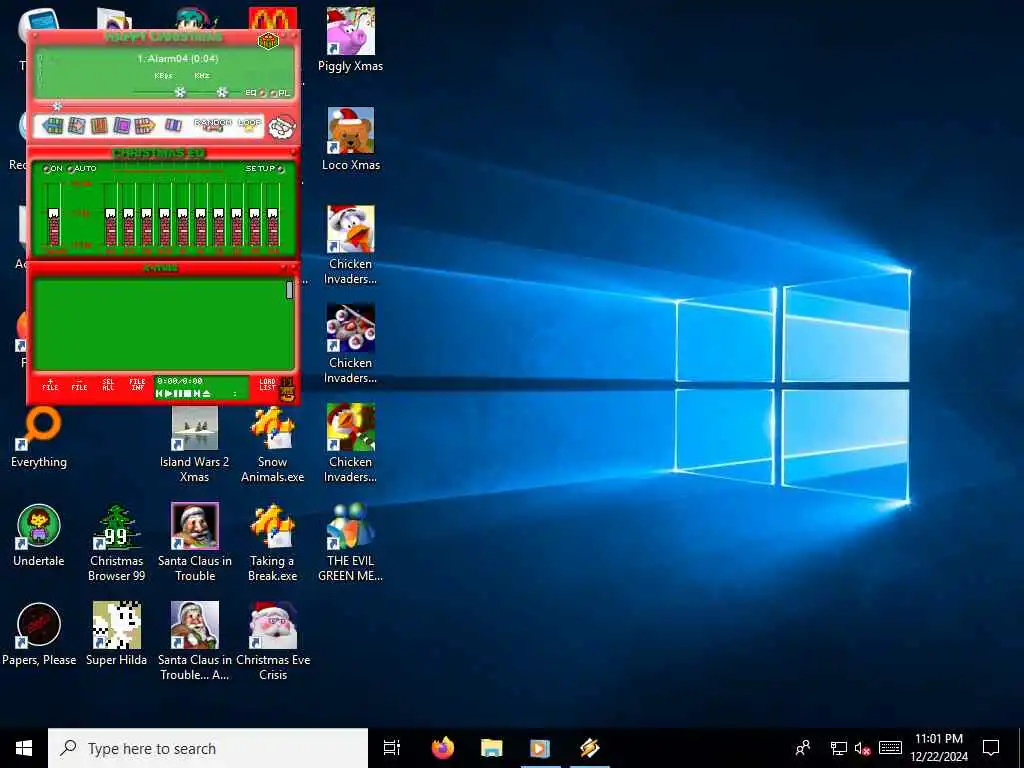This screenshot has width=1024, height=768.
Task: Click the gift box icon in player title bar
Action: 268,41
